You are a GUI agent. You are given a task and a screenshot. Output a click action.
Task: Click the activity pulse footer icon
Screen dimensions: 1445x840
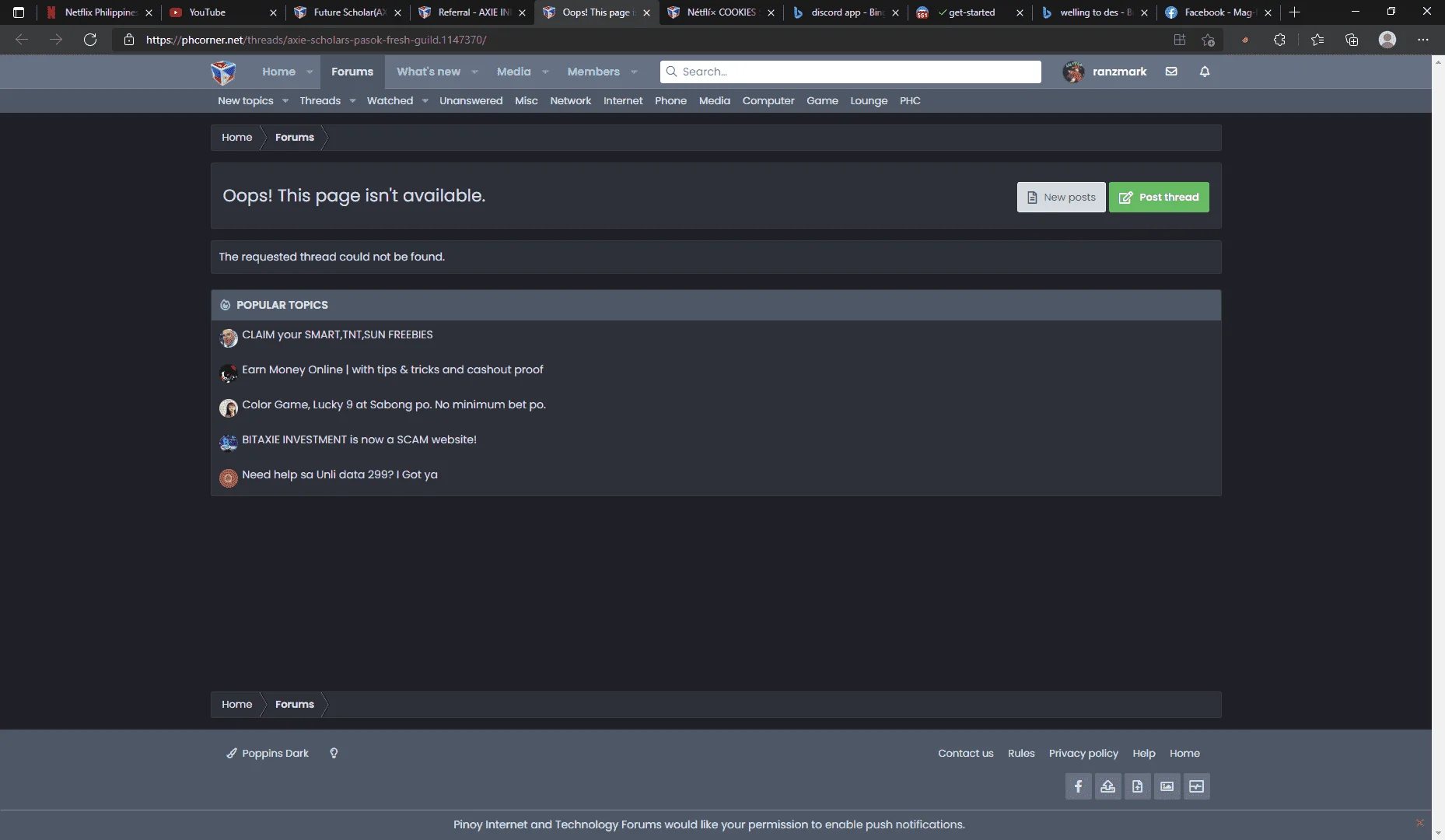point(1196,786)
